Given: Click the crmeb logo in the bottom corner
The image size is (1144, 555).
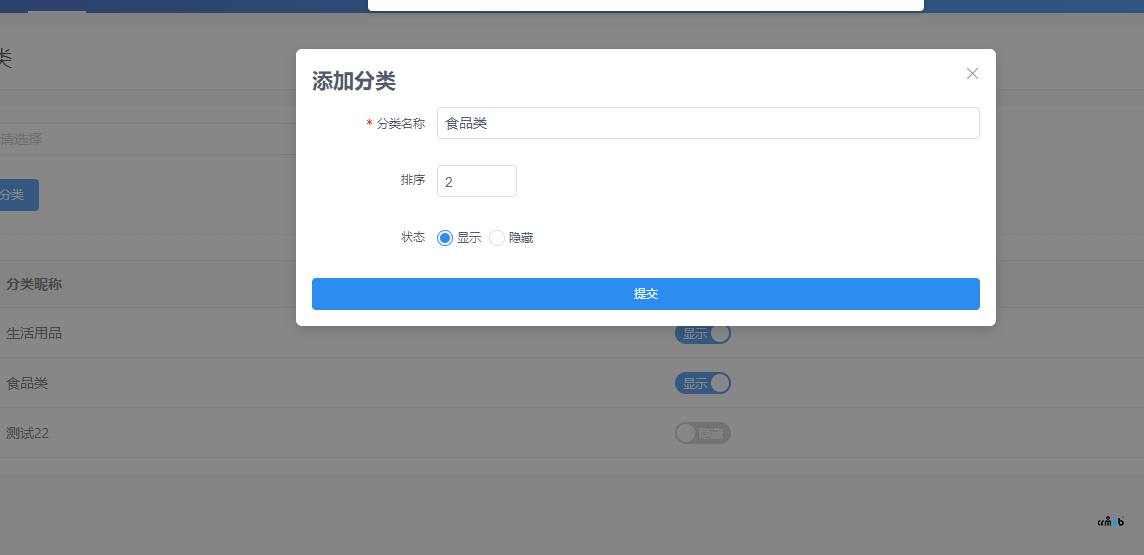Looking at the screenshot, I should point(1111,521).
